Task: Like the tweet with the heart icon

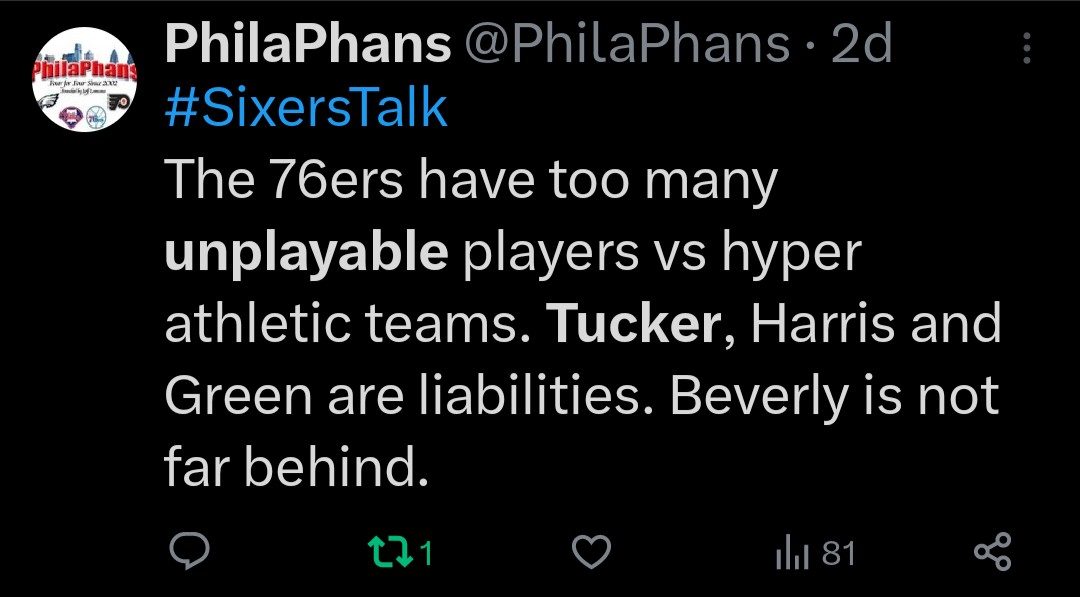Action: [x=591, y=552]
